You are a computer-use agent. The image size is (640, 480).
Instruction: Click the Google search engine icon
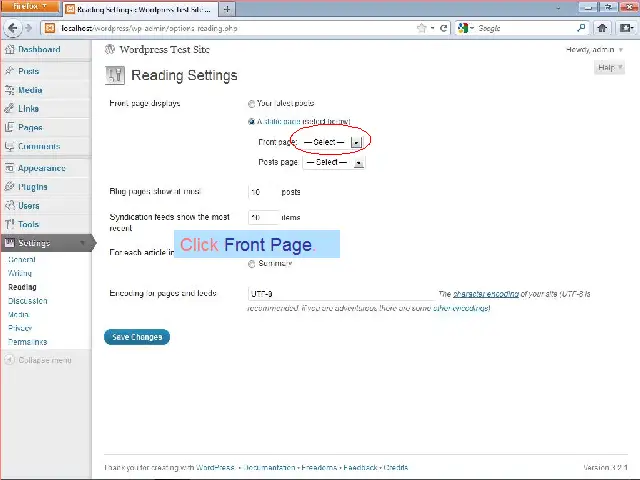(463, 28)
